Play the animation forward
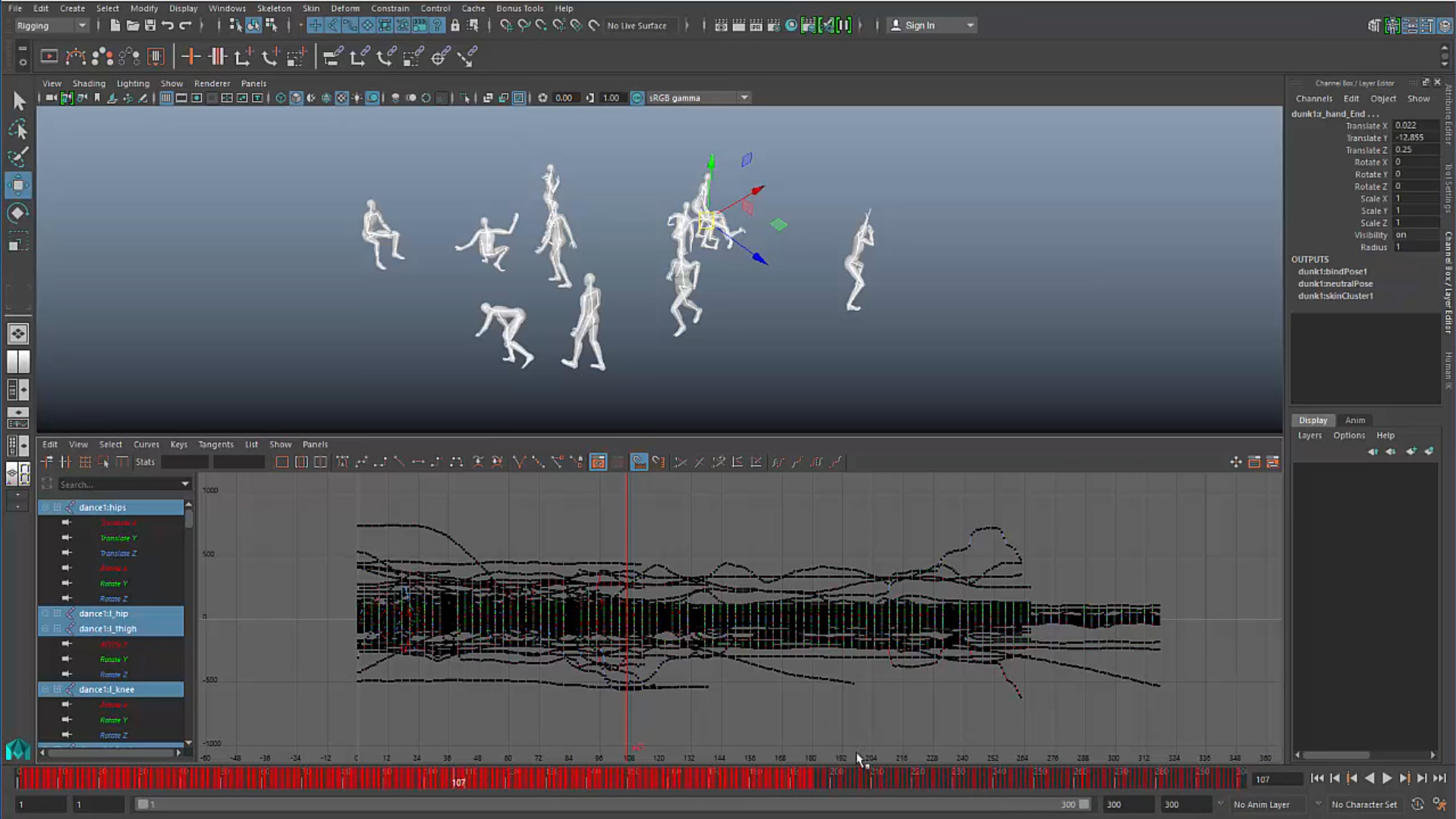Image resolution: width=1456 pixels, height=819 pixels. tap(1387, 778)
